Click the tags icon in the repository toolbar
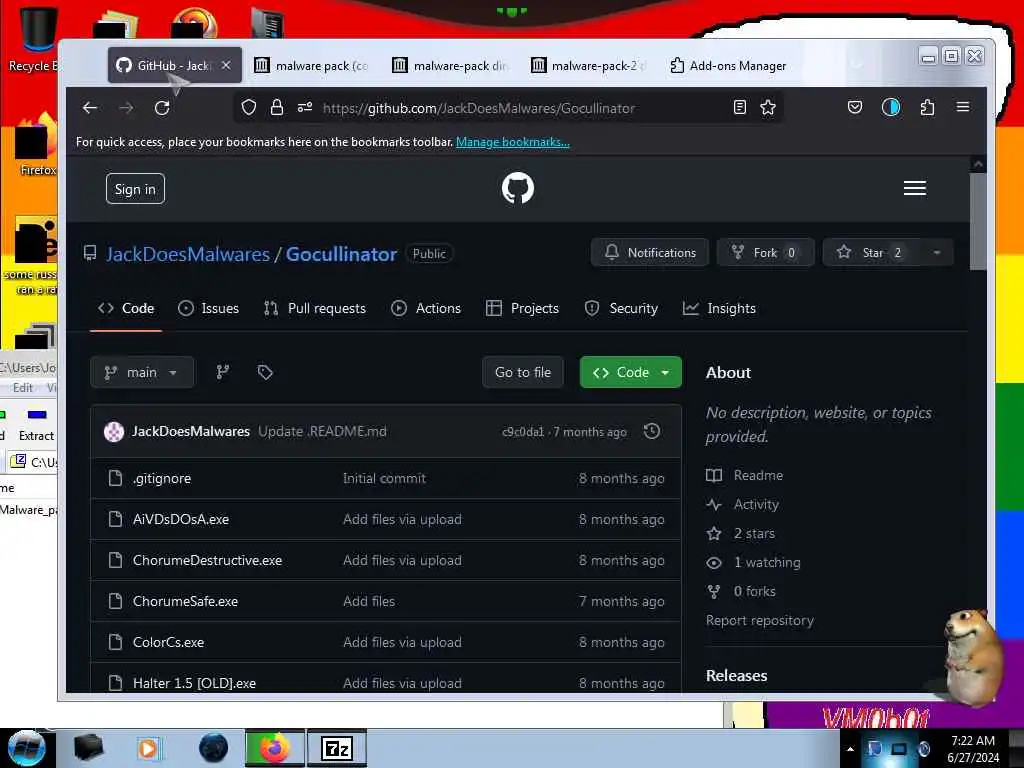Image resolution: width=1024 pixels, height=768 pixels. [x=265, y=372]
